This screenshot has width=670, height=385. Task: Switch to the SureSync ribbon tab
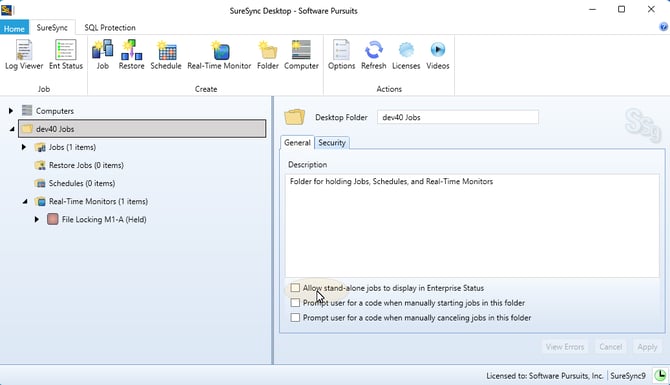[x=52, y=27]
